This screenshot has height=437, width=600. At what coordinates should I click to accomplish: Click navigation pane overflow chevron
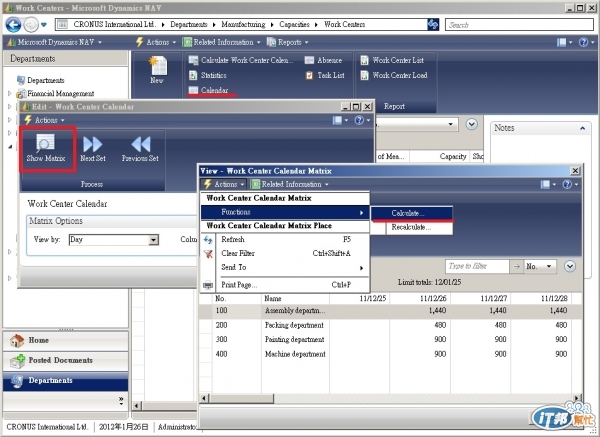pos(121,401)
